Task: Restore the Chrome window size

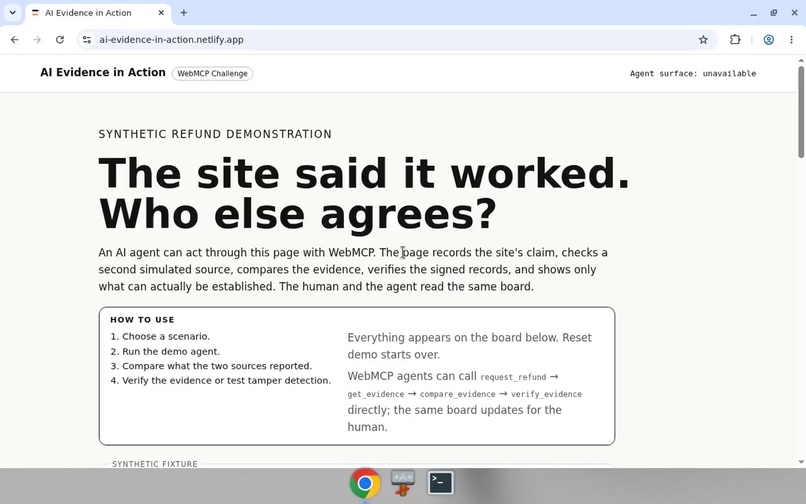Action: [774, 13]
